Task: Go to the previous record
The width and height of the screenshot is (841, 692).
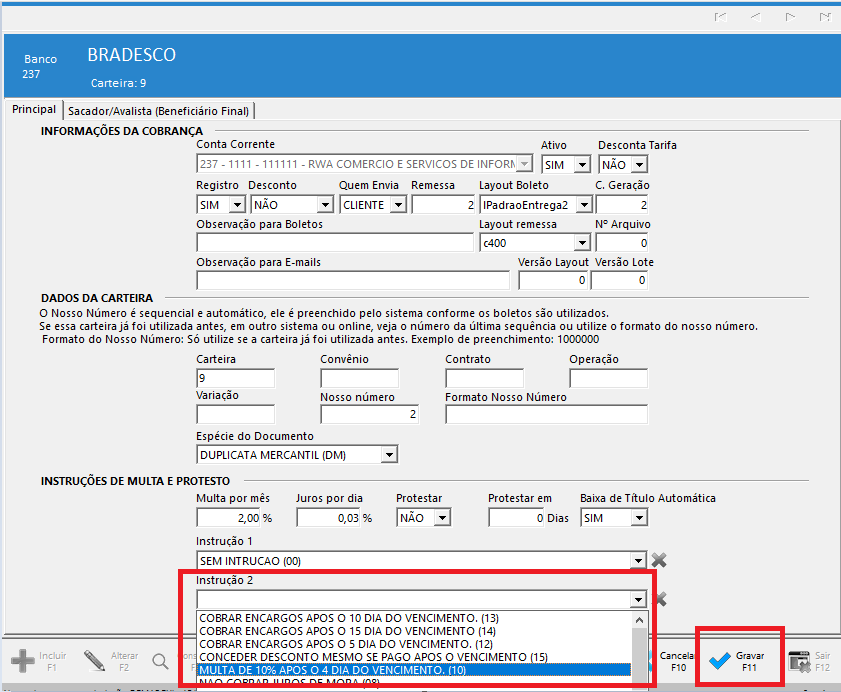Action: click(x=755, y=17)
